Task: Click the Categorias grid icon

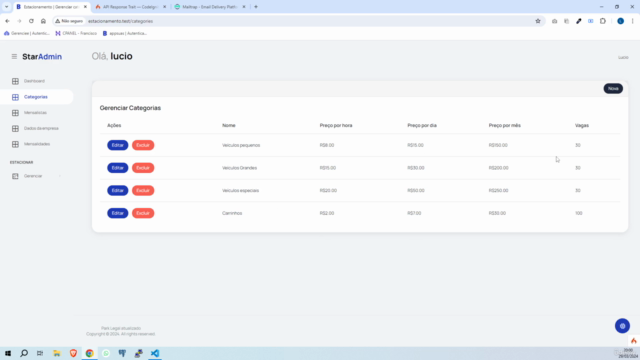Action: click(15, 97)
